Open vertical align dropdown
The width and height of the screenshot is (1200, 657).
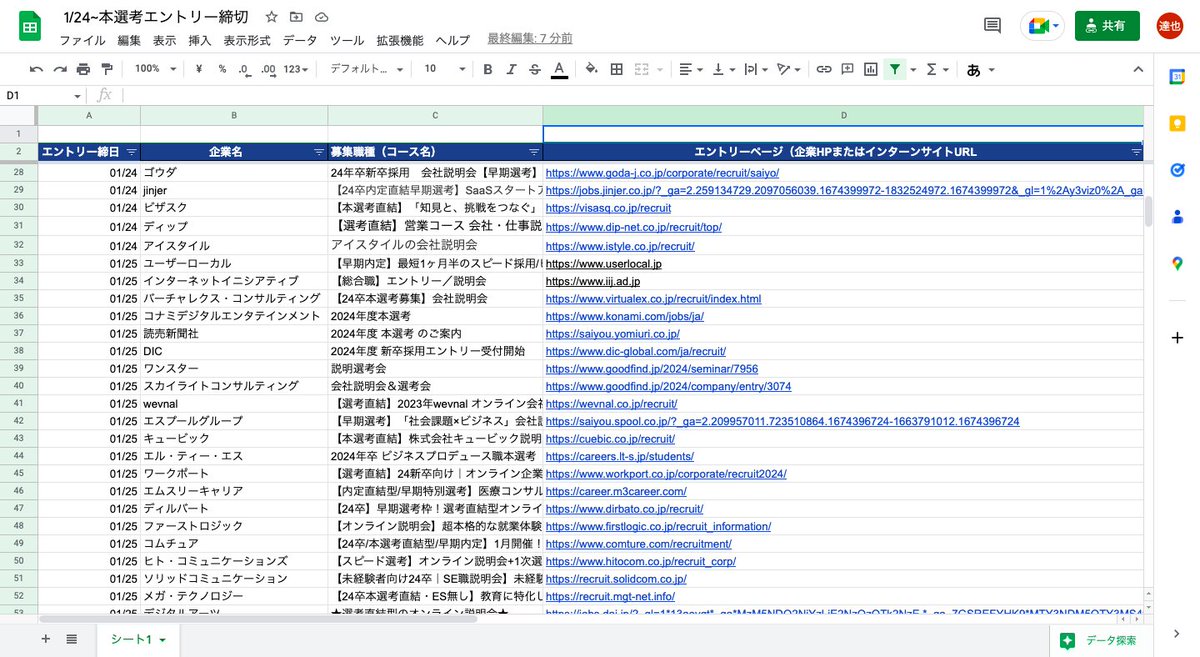(723, 69)
